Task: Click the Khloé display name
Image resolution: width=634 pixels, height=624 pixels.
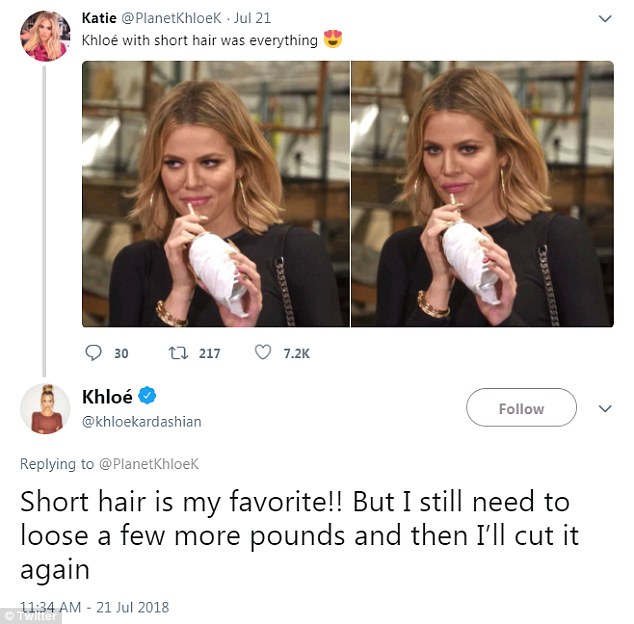Action: [x=107, y=396]
